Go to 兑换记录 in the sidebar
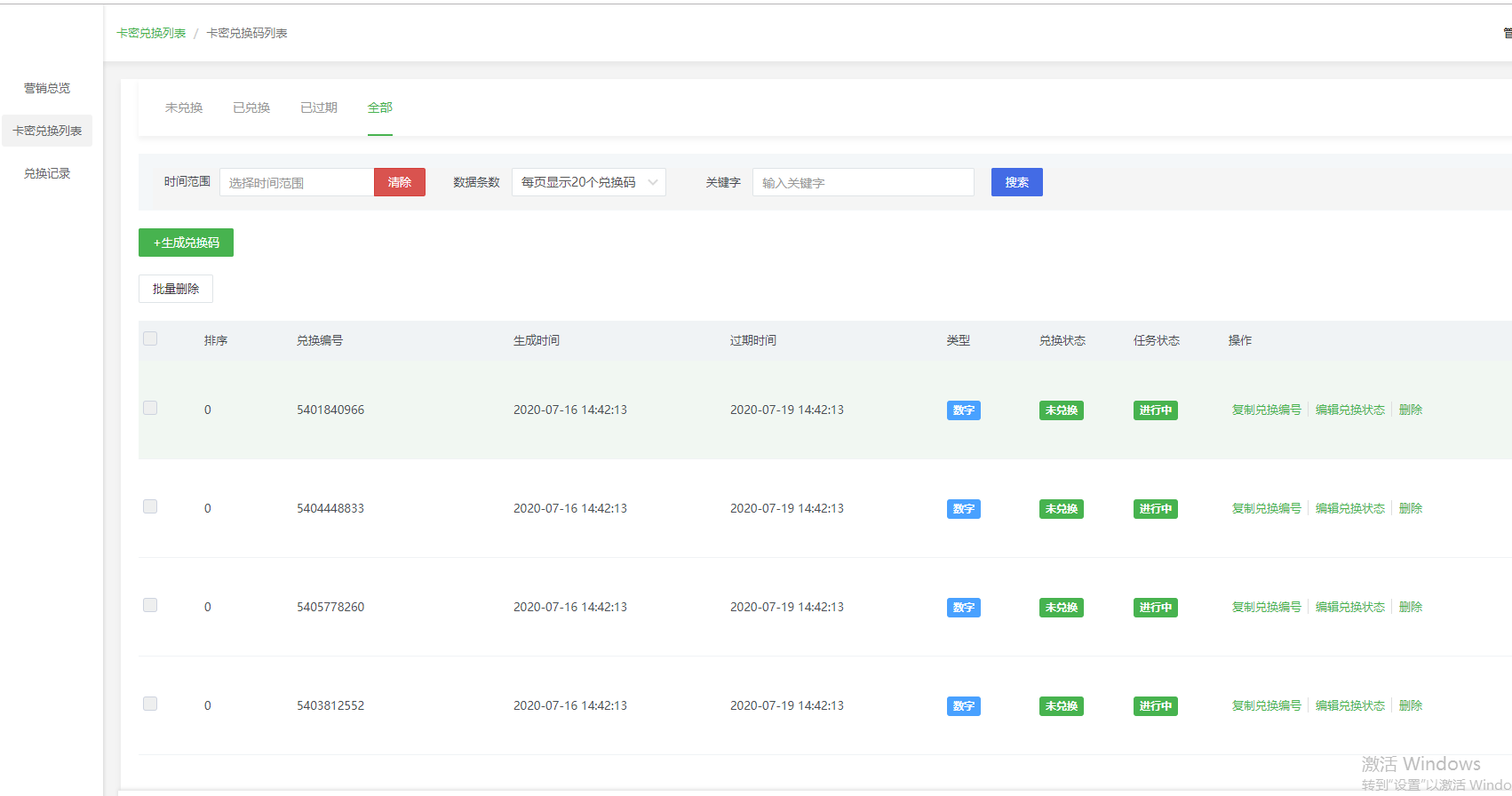The height and width of the screenshot is (796, 1512). pyautogui.click(x=47, y=173)
